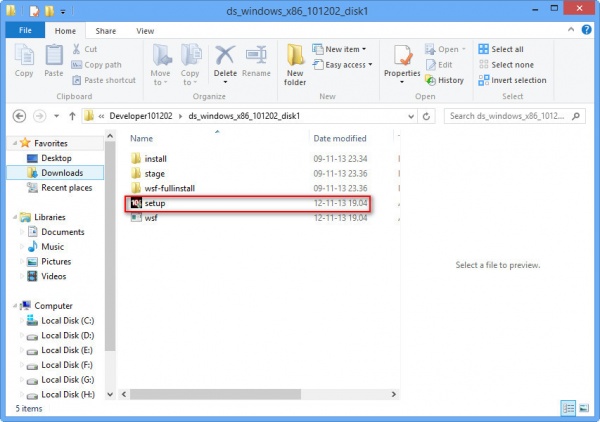Open Recent places
Viewport: 600px width, 422px height.
tap(66, 188)
